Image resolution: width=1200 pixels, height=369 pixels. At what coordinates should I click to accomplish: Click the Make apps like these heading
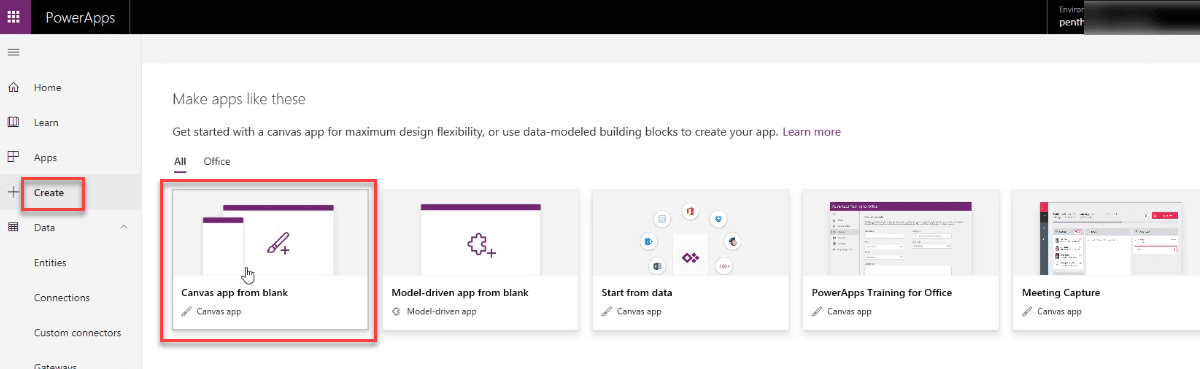pos(239,99)
